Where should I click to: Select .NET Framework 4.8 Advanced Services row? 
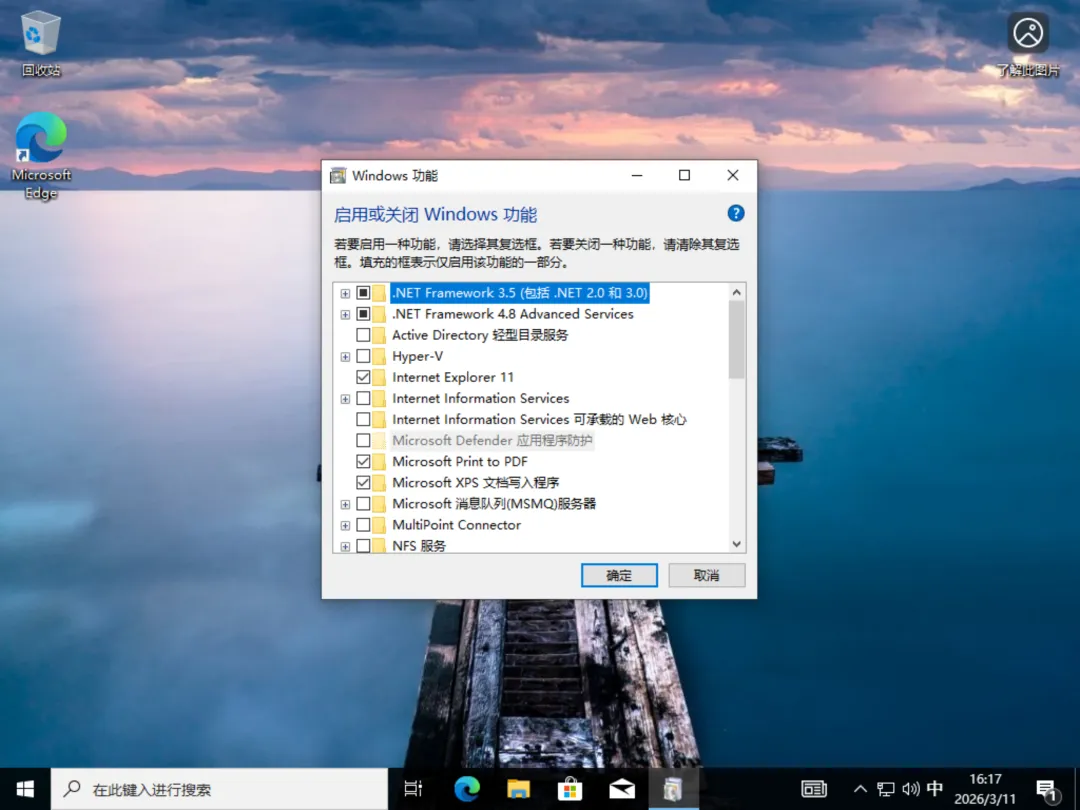coord(512,314)
